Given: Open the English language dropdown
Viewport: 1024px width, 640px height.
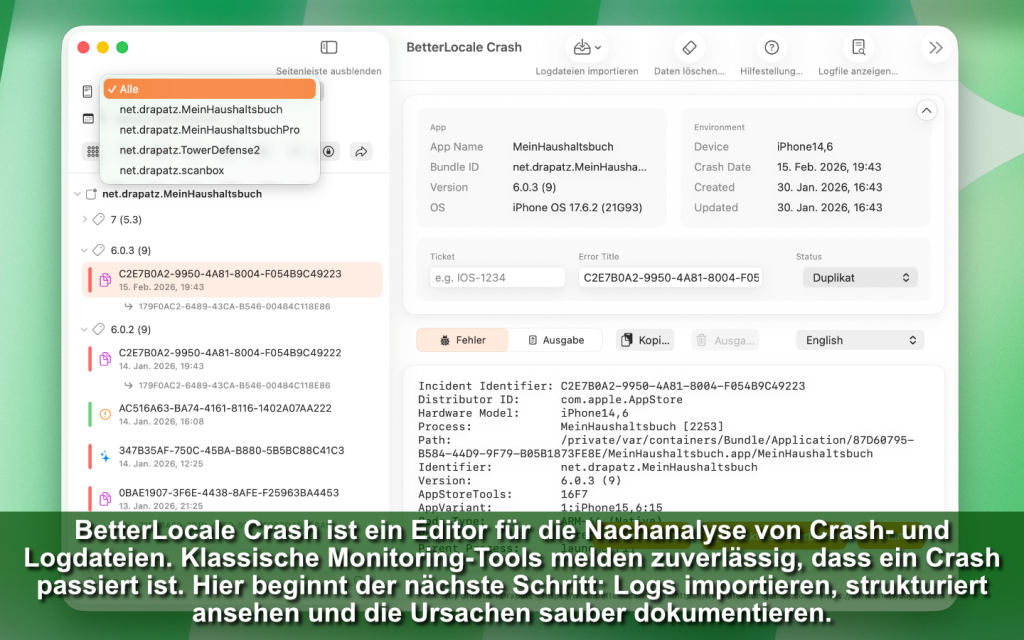Looking at the screenshot, I should (x=860, y=340).
